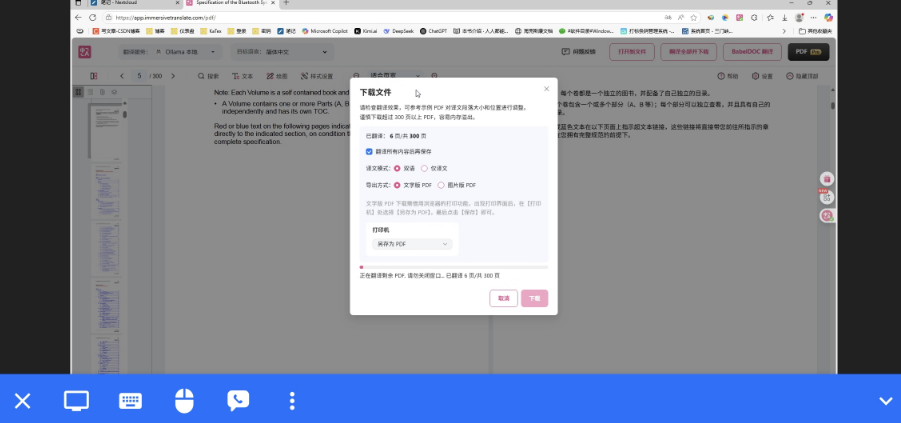Viewport: 901px width, 423px height.
Task: Open the 另存为 PDF printer dropdown
Action: 411,243
